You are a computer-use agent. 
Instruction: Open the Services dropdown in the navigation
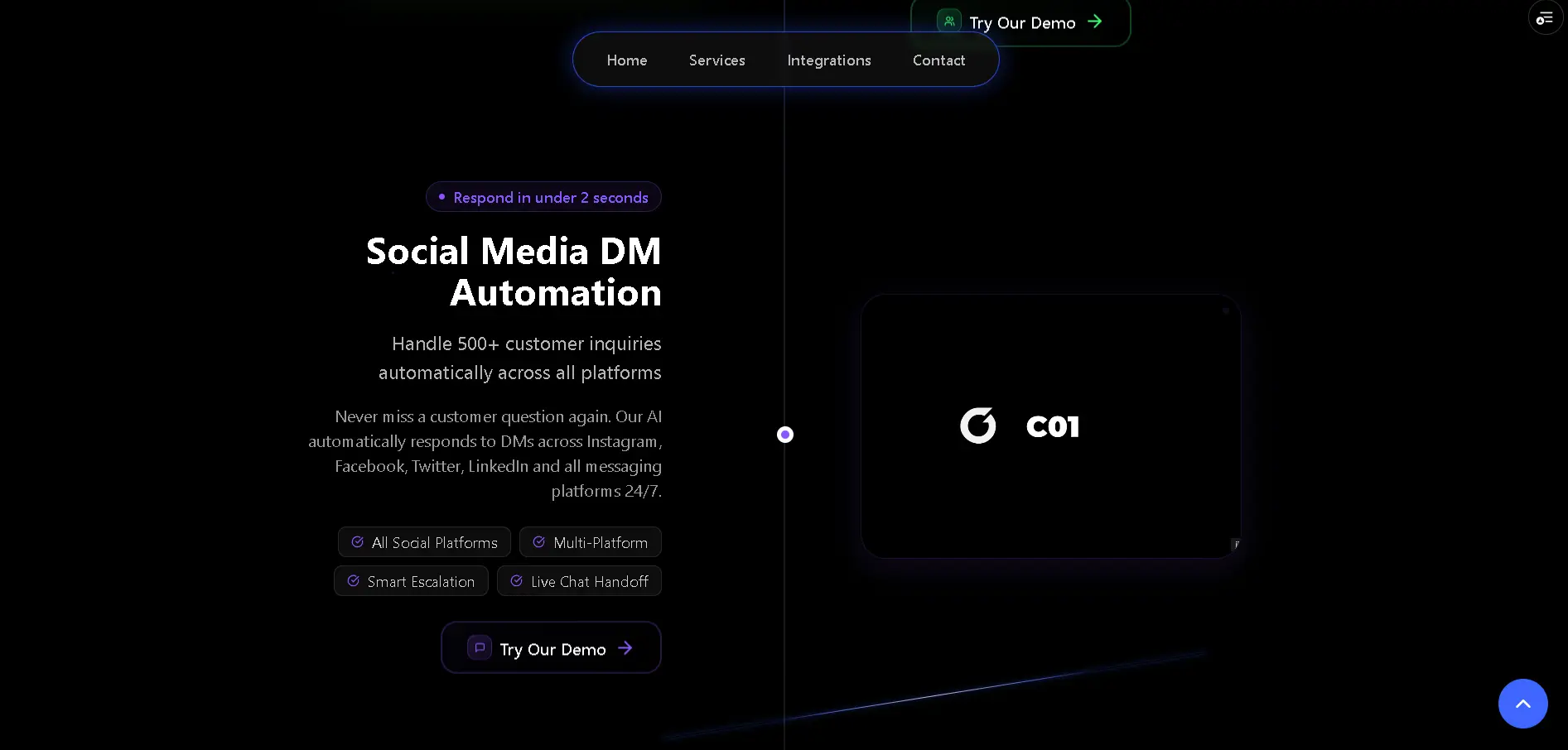716,60
